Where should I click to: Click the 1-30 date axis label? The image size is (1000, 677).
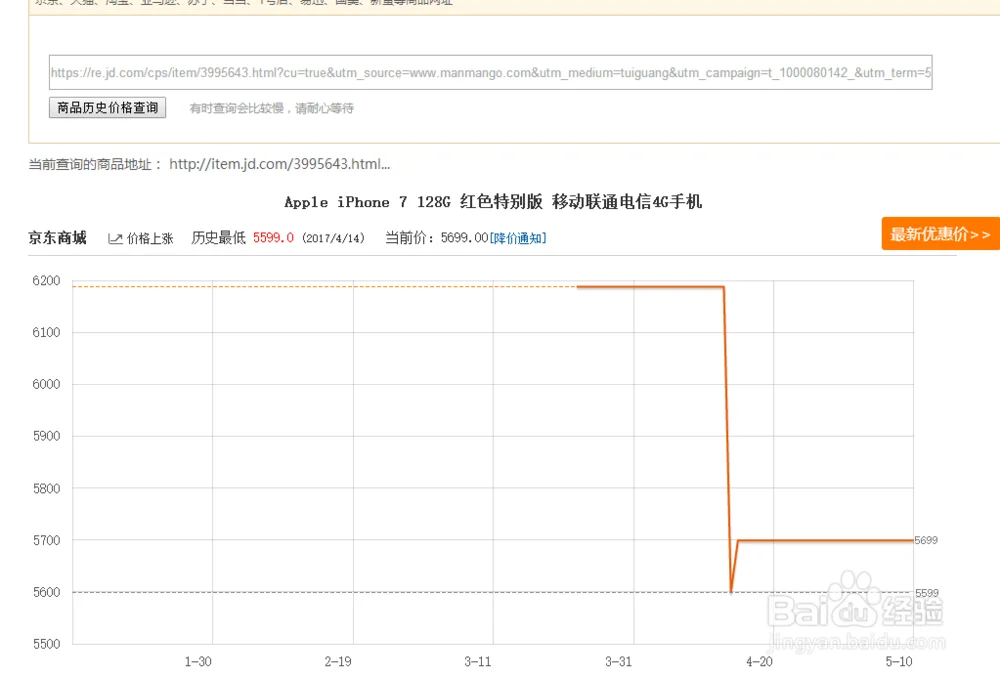coord(198,662)
